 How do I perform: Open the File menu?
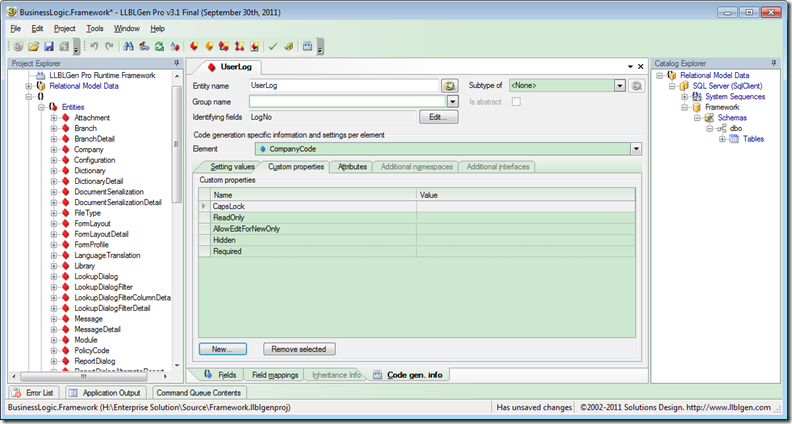(x=16, y=29)
